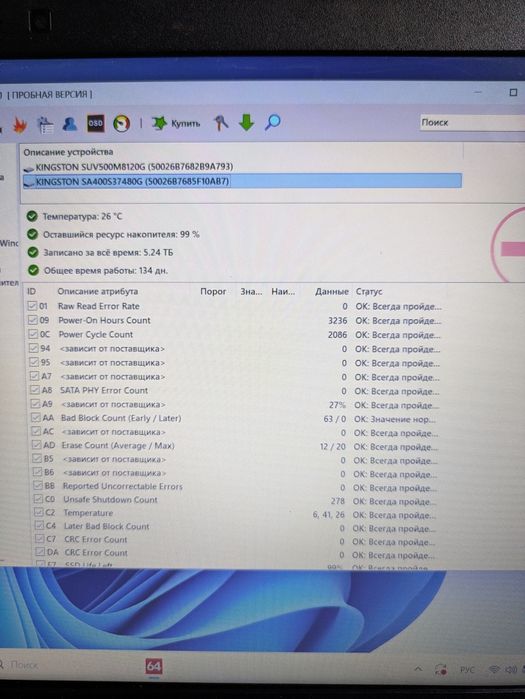525x699 pixels.
Task: Toggle checkbox for BB Reported Uncorrectable Errors
Action: [38, 485]
